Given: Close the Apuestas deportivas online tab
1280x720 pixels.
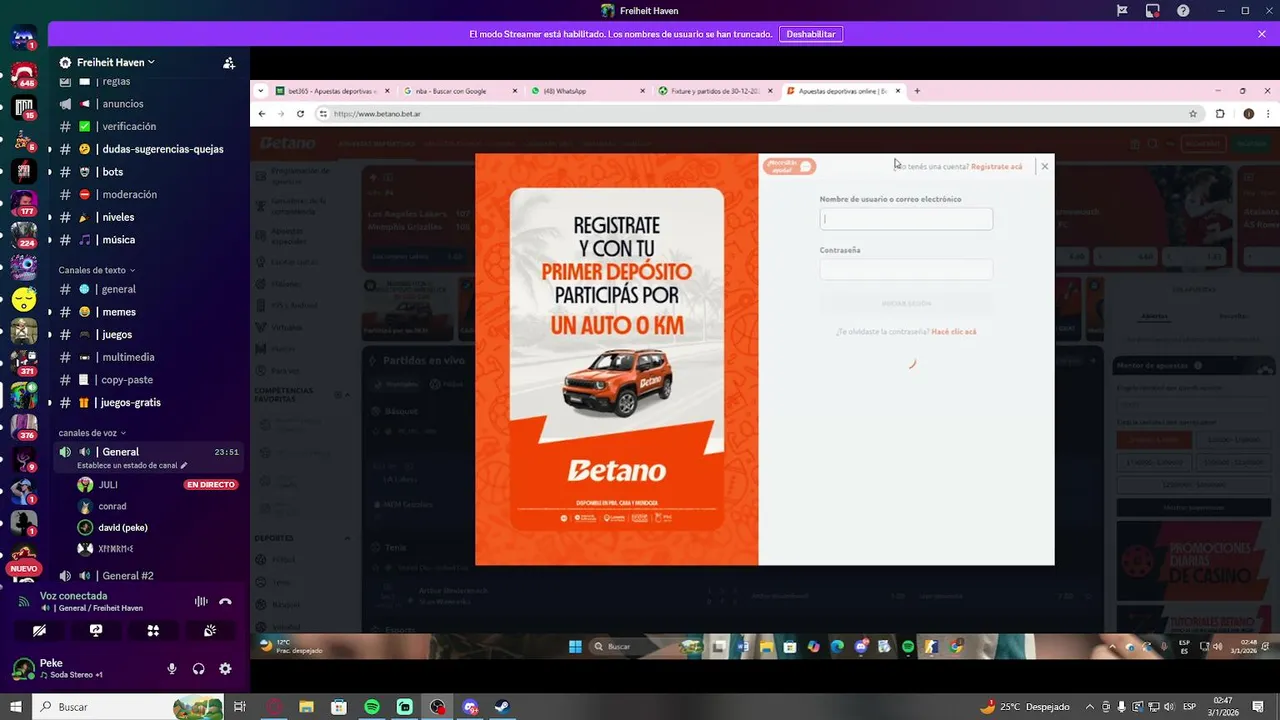Looking at the screenshot, I should (x=898, y=91).
